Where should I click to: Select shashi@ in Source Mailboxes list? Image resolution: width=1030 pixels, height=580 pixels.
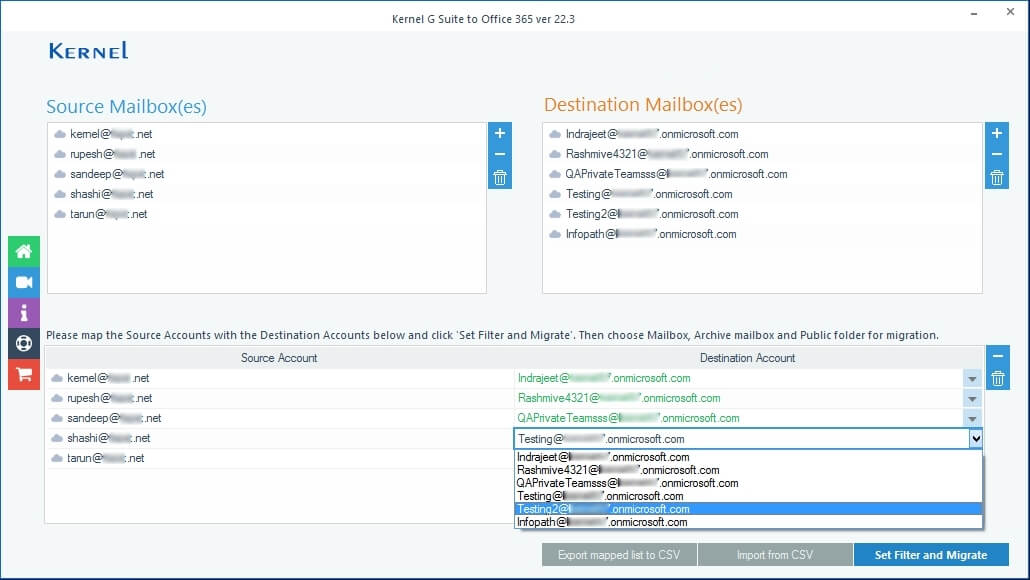click(x=104, y=194)
